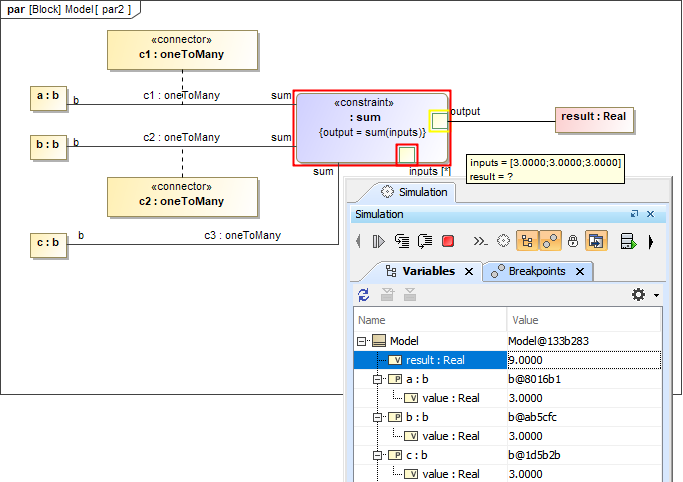
Task: Collapse the 'a : b' tree node
Action: click(378, 379)
